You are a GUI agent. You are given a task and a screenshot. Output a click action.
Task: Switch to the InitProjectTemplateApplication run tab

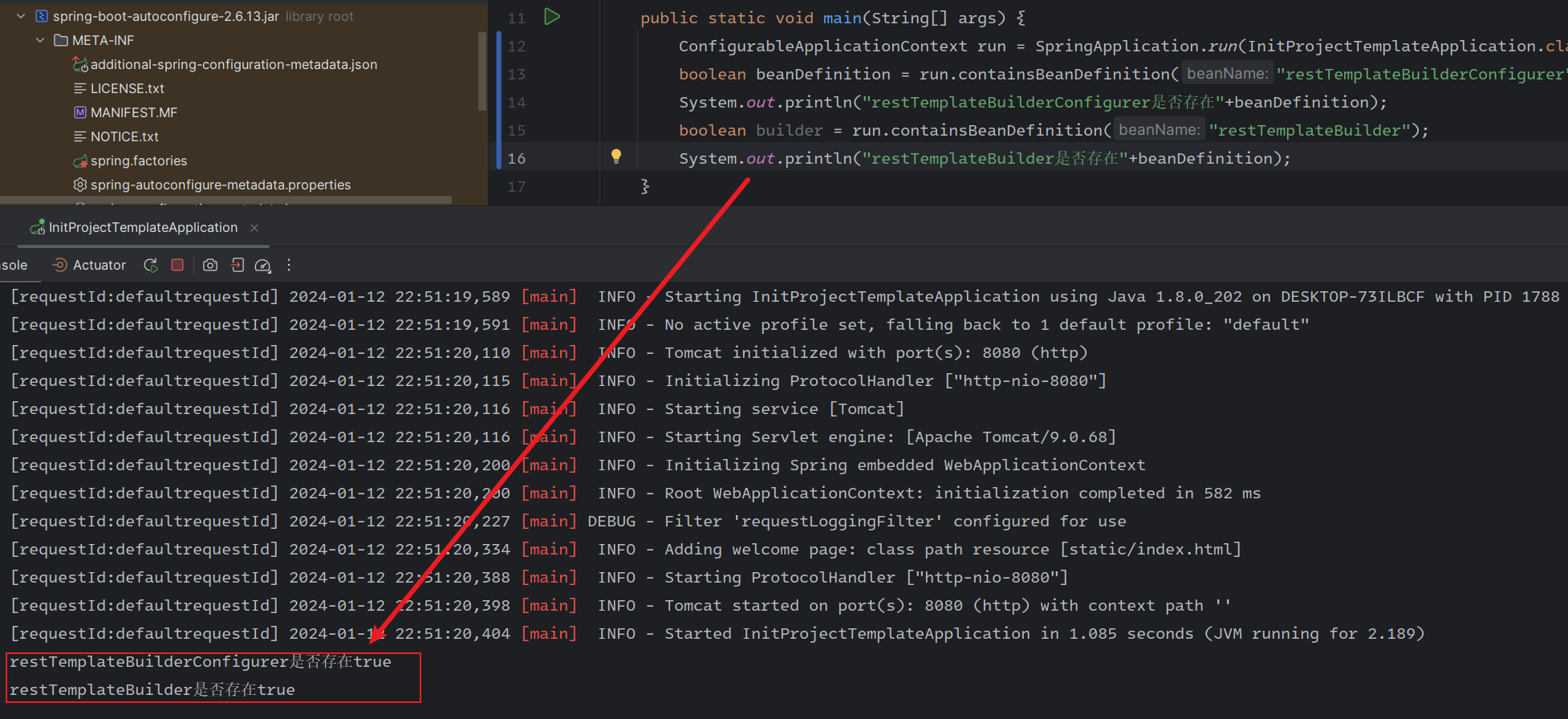143,228
